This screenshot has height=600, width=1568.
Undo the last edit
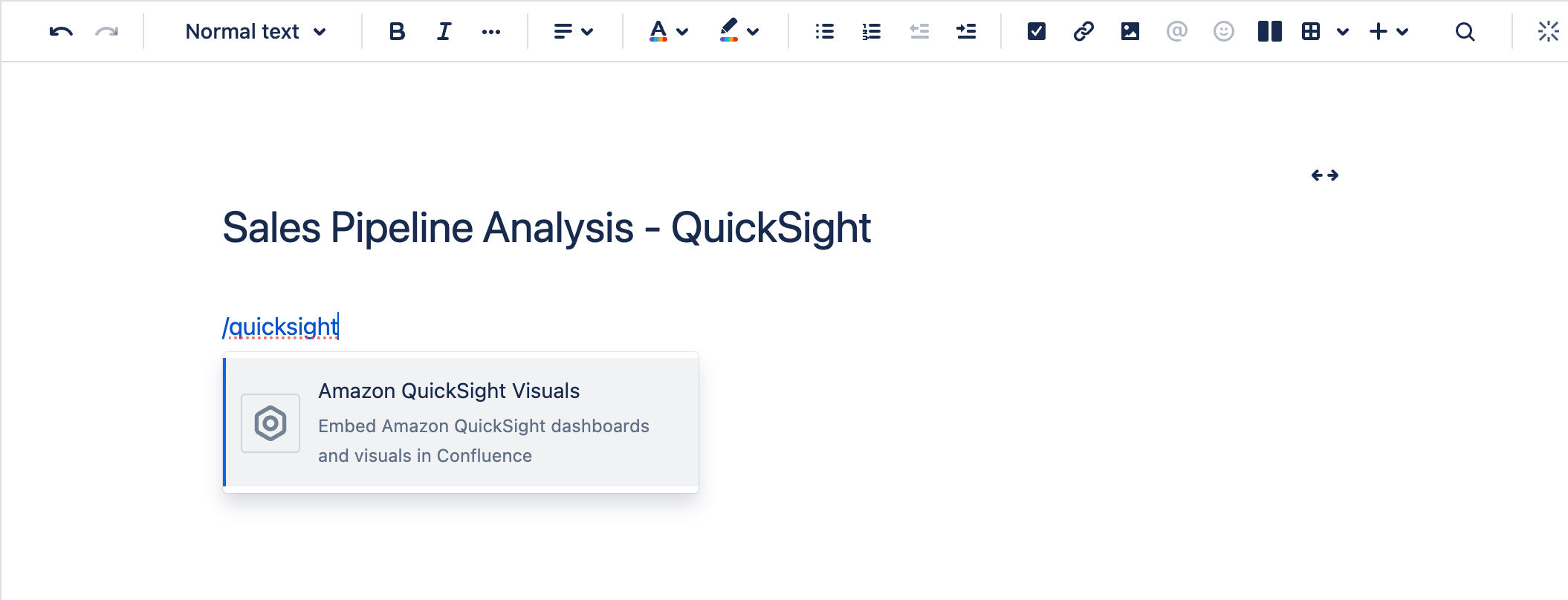click(x=61, y=31)
